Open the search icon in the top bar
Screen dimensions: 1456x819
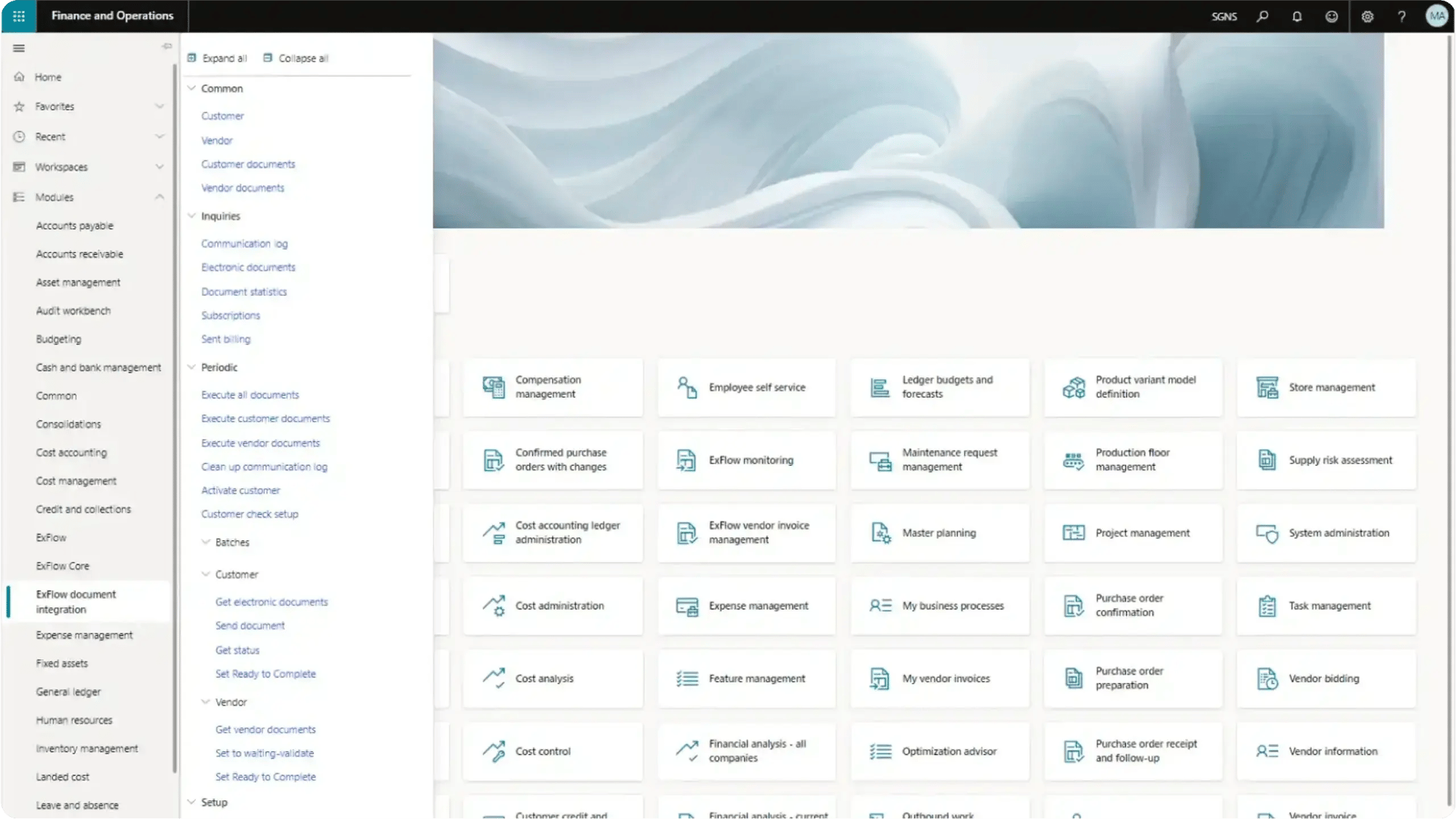point(1263,16)
